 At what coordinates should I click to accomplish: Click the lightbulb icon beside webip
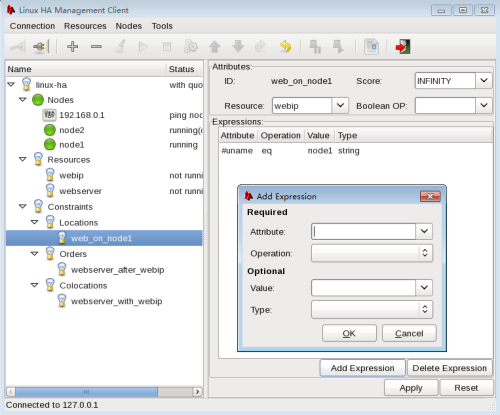(x=50, y=175)
